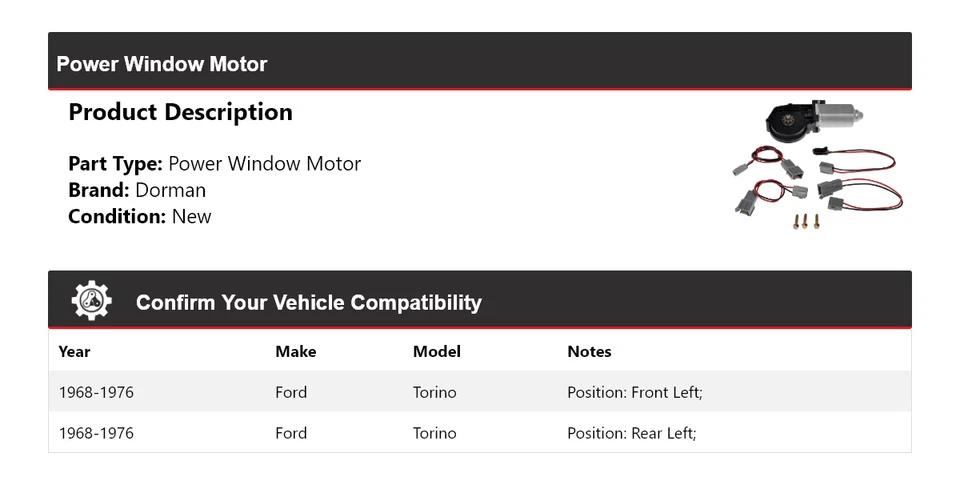Click the Position: Rear Left note
Viewport: 960px width, 485px height.
pos(631,433)
